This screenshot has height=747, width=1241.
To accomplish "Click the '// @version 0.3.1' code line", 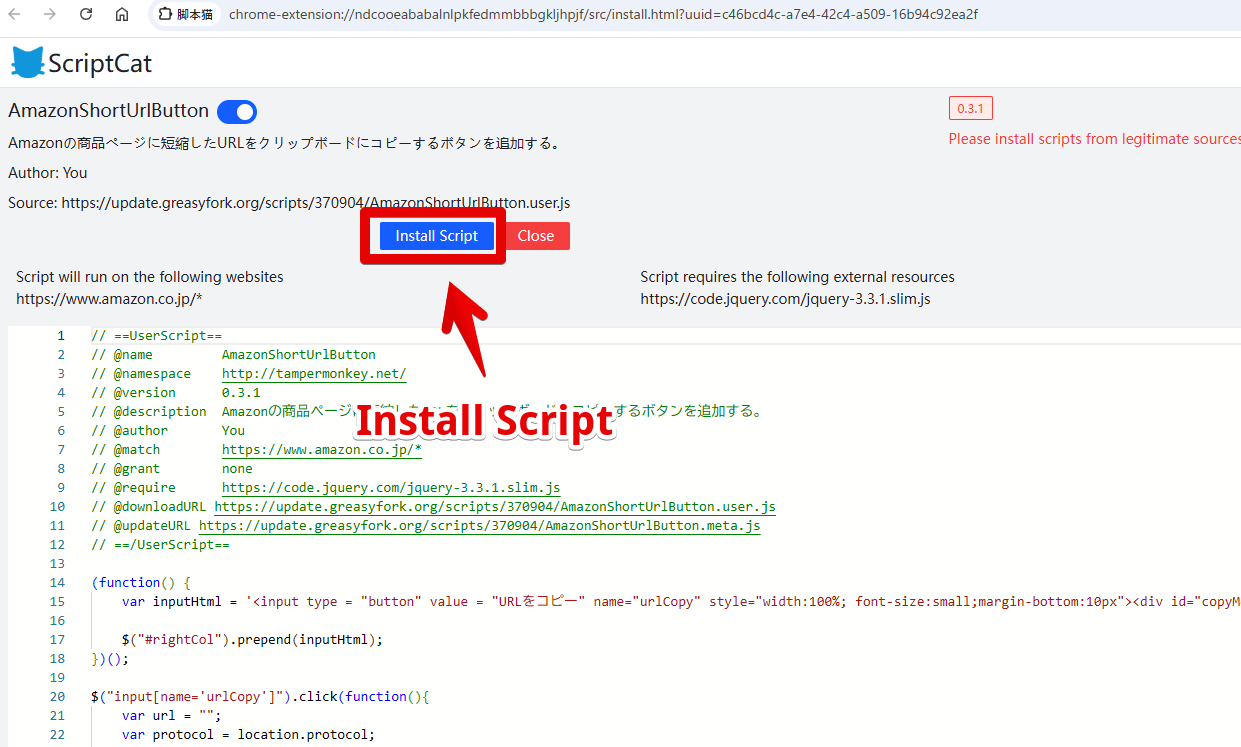I will [175, 393].
